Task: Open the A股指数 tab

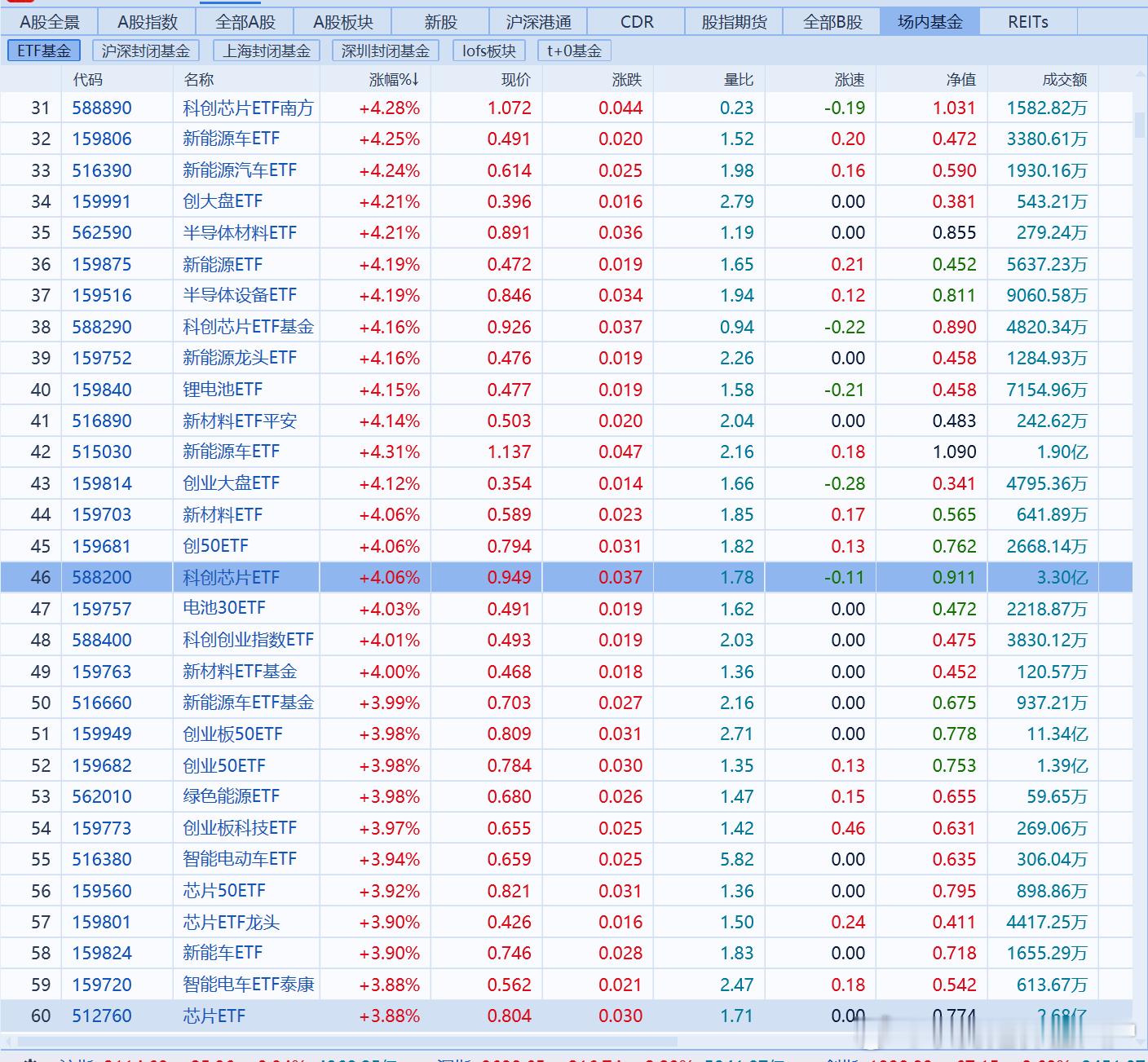Action: tap(148, 22)
